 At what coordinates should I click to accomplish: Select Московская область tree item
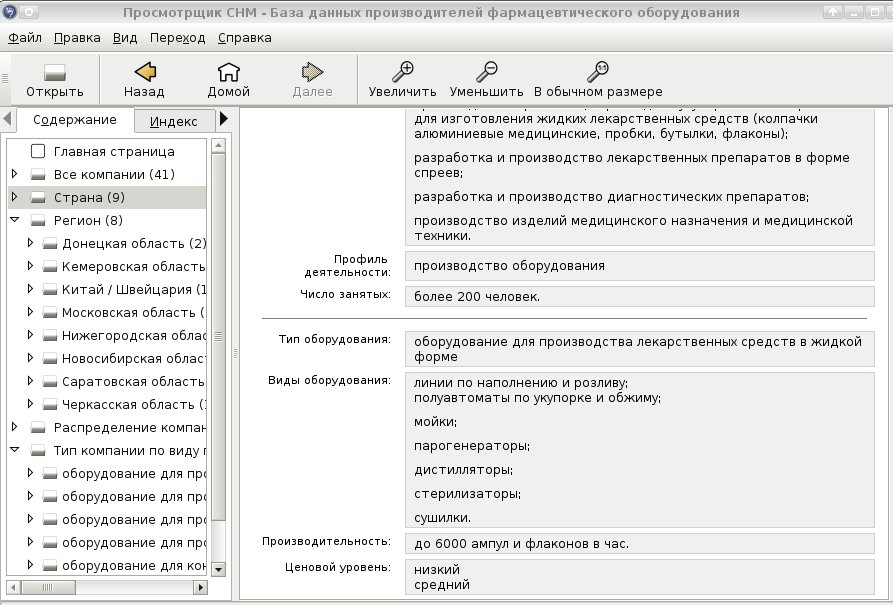point(133,312)
